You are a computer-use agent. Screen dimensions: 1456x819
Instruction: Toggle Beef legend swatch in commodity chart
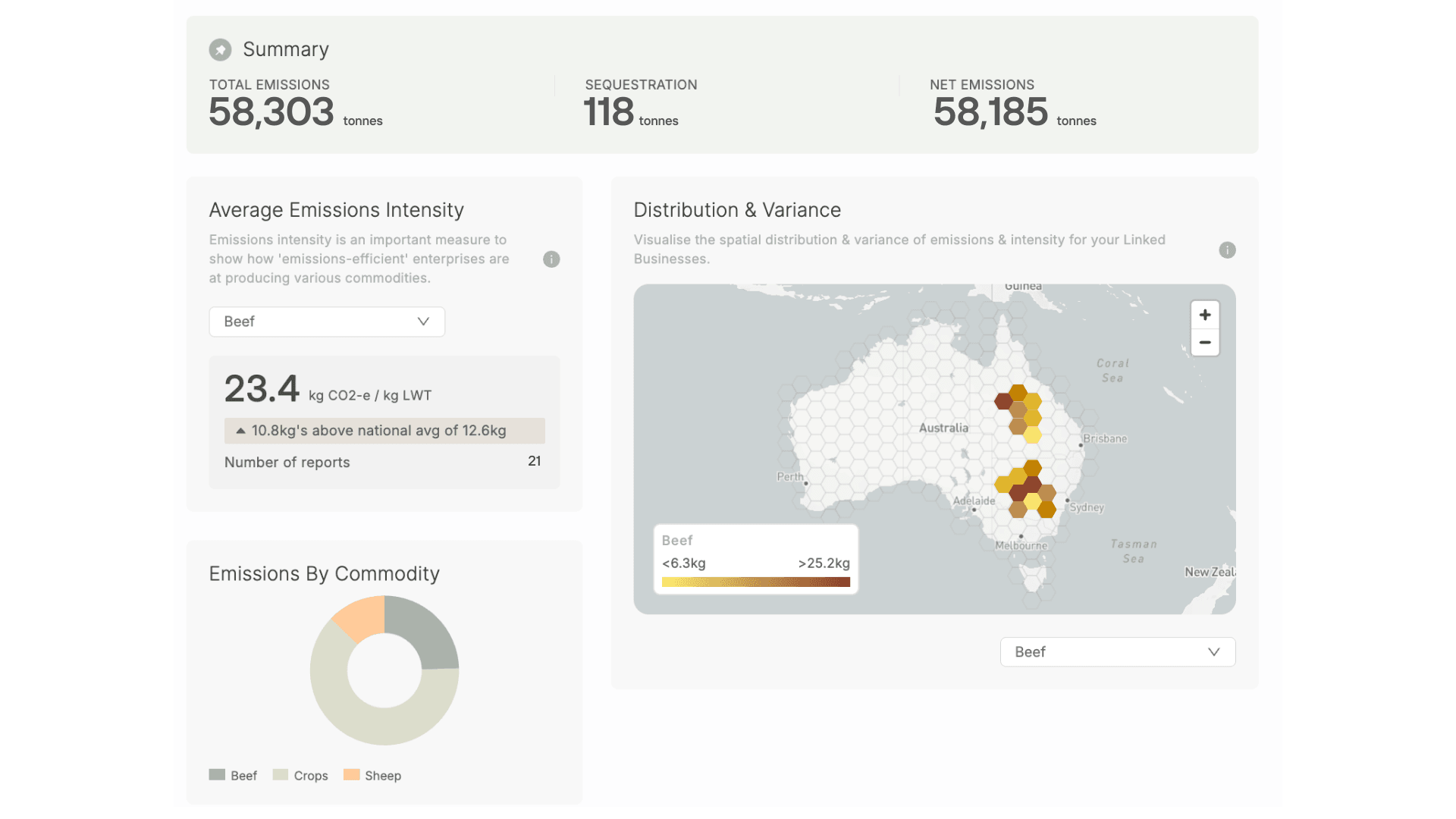(217, 775)
